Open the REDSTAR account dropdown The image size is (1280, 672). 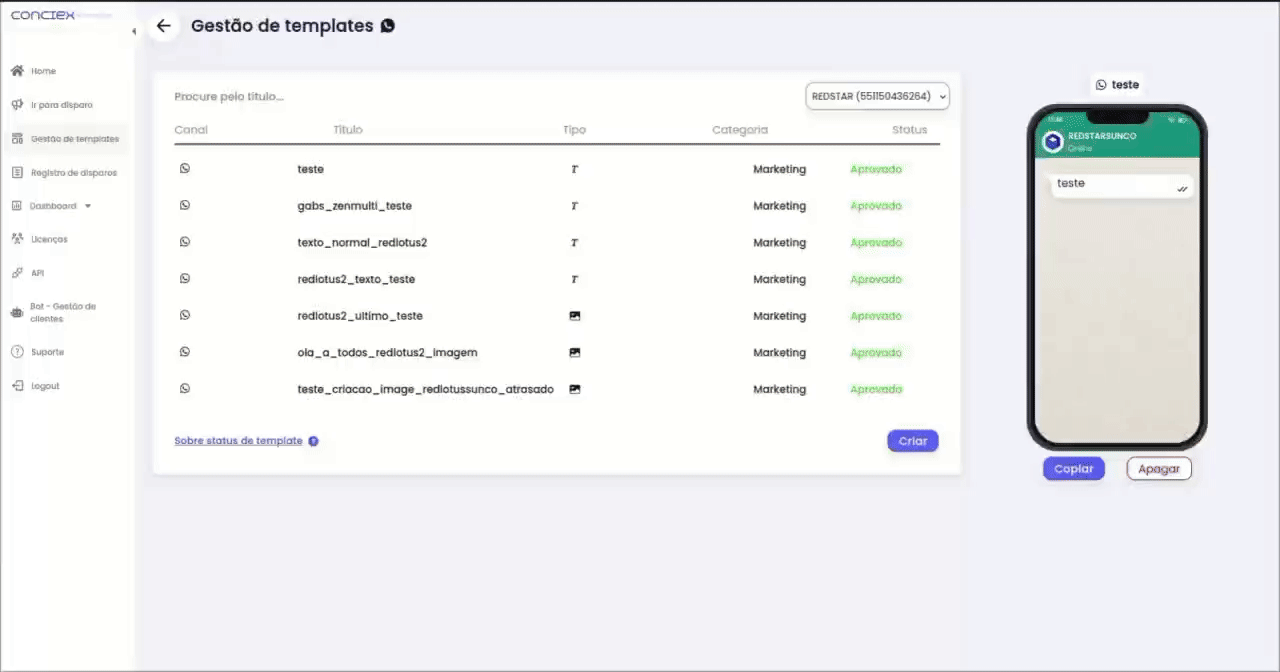(x=877, y=96)
